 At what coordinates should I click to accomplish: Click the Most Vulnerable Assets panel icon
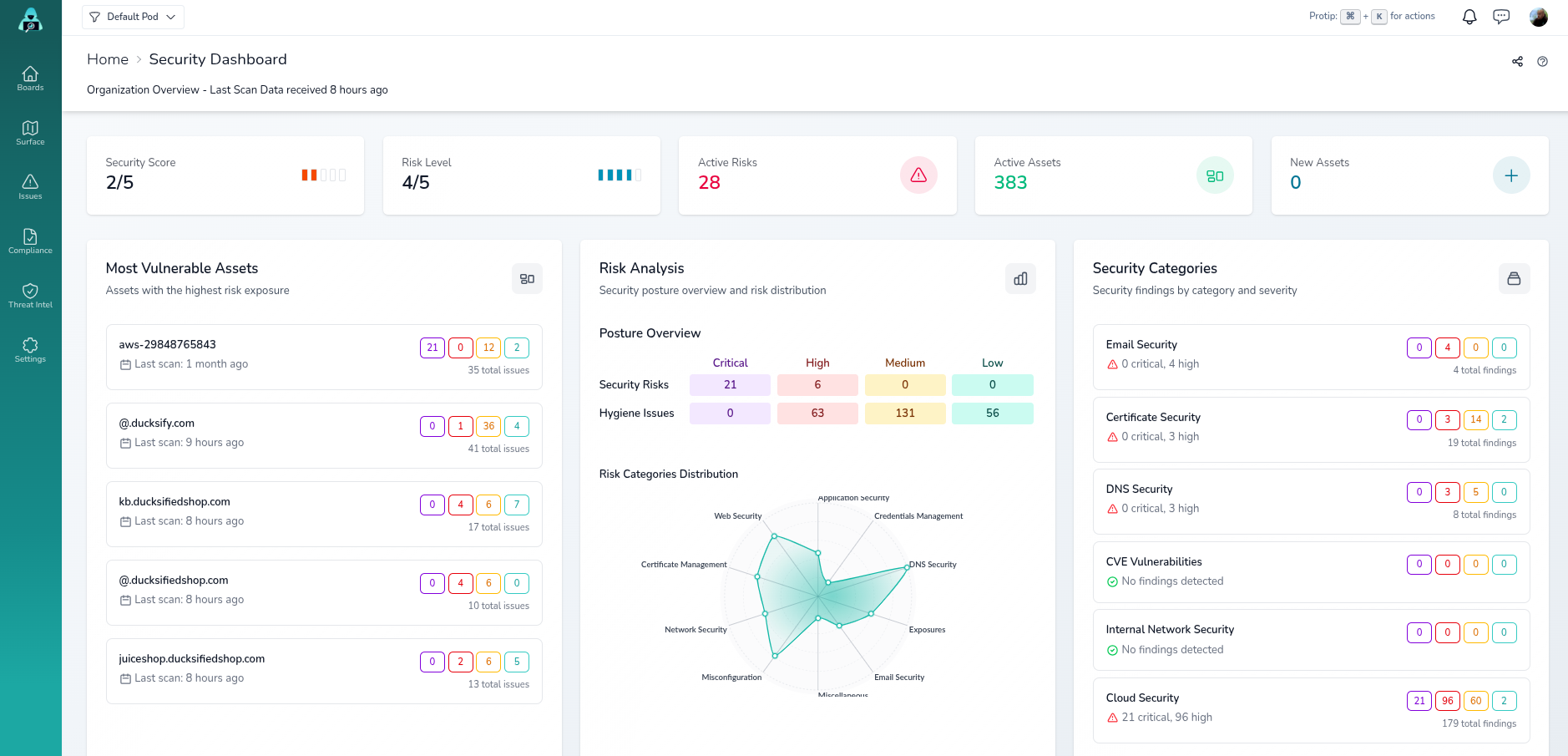click(527, 279)
